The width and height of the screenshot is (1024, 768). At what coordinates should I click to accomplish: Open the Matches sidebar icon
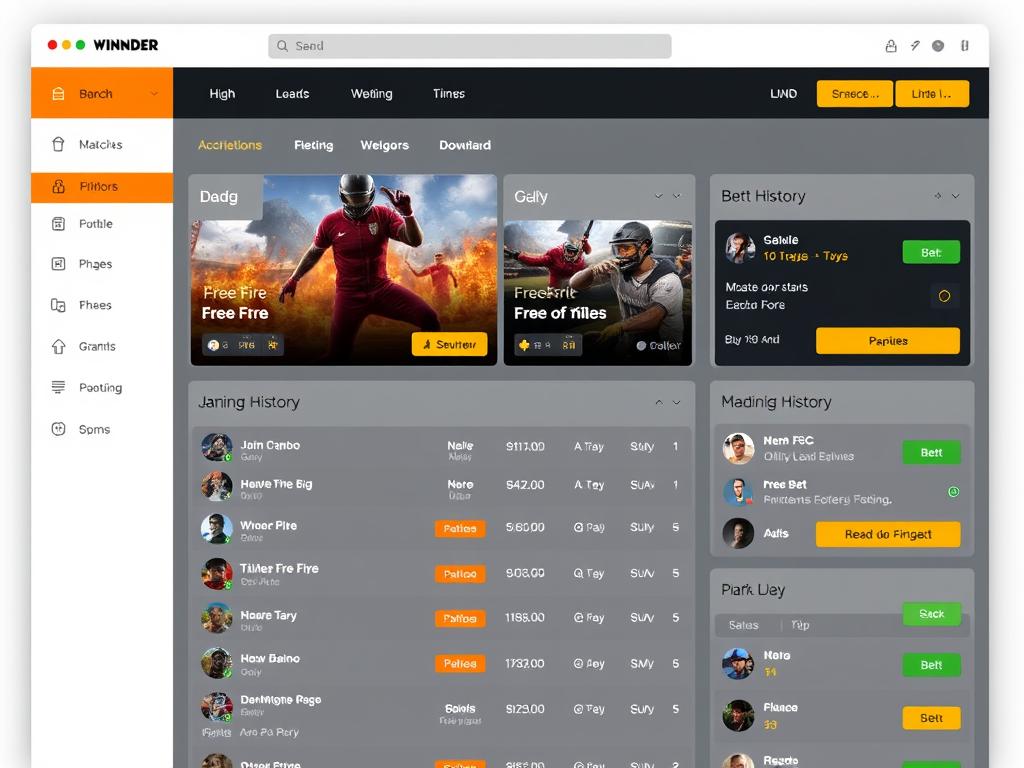pos(58,144)
